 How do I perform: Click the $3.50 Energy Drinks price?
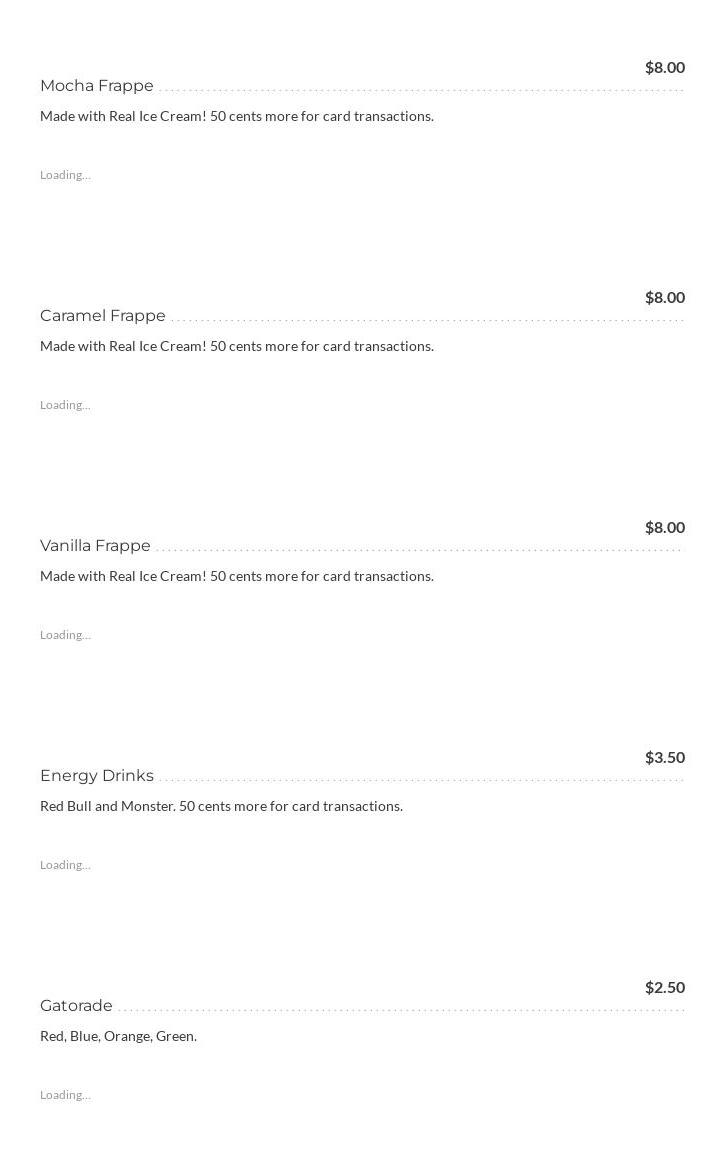[x=664, y=758]
